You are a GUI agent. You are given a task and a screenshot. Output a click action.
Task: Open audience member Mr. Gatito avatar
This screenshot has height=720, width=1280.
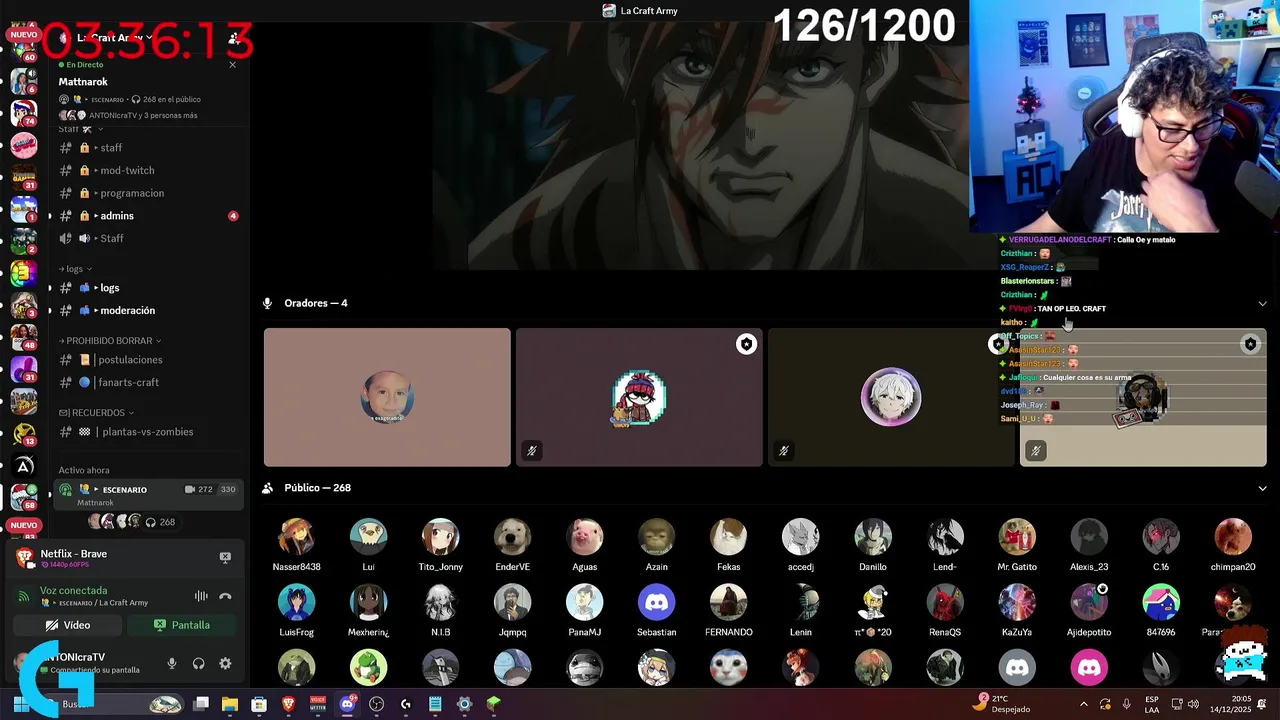coord(1017,537)
